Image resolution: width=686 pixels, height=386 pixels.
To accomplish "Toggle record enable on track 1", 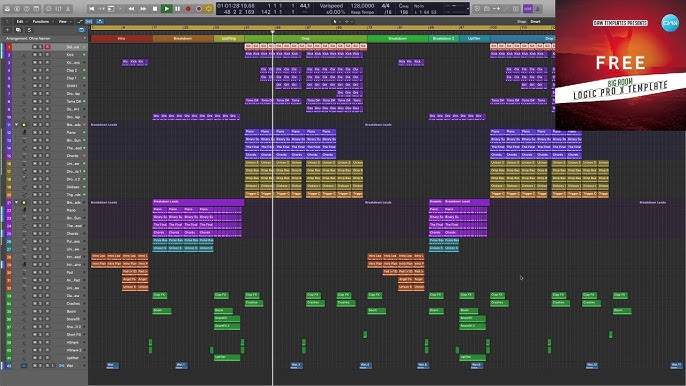I will [47, 47].
